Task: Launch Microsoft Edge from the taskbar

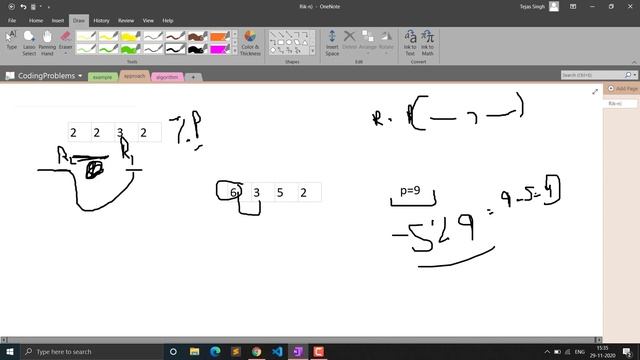Action: click(216, 351)
